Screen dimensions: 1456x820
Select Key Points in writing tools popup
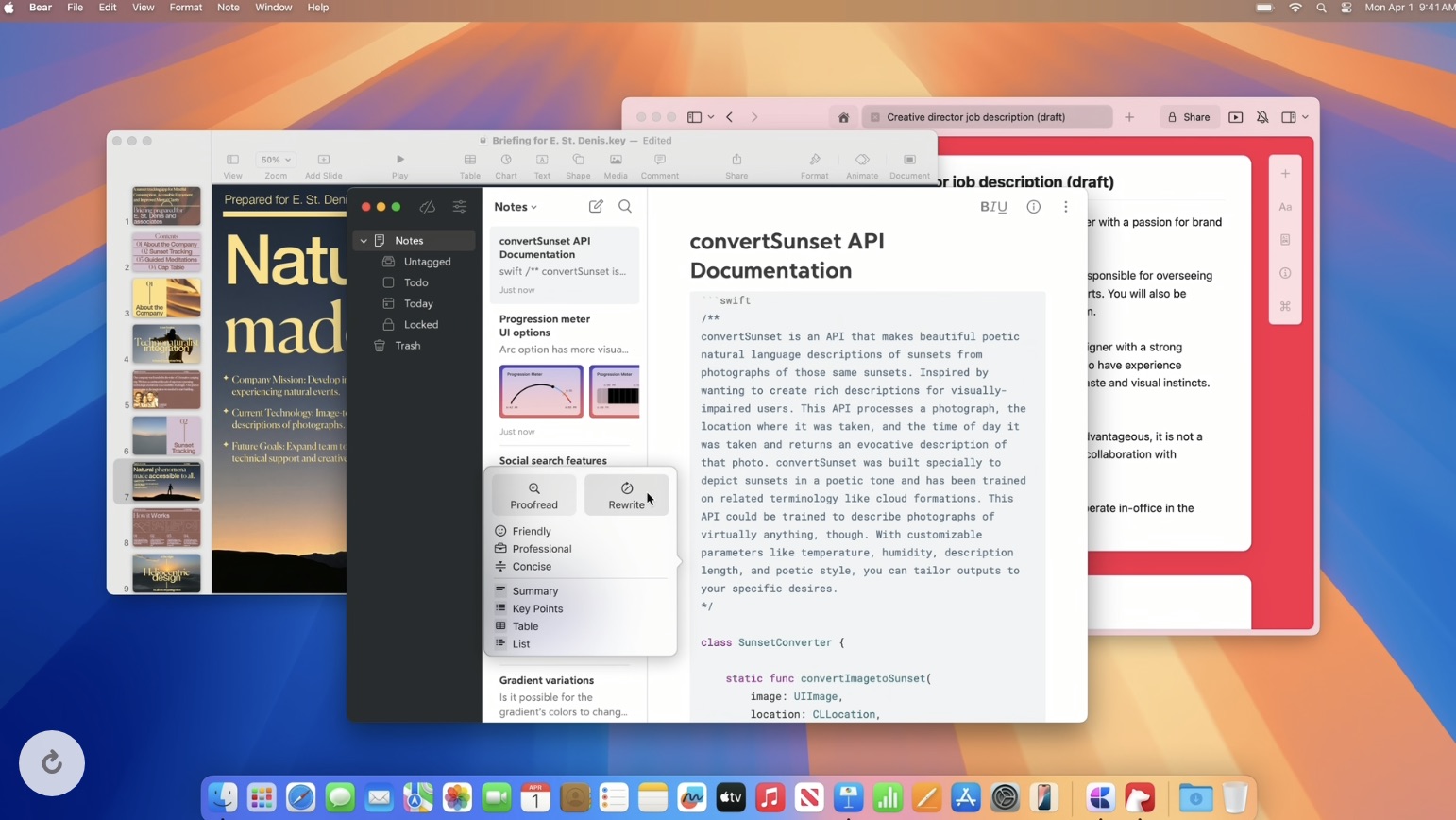tap(537, 608)
